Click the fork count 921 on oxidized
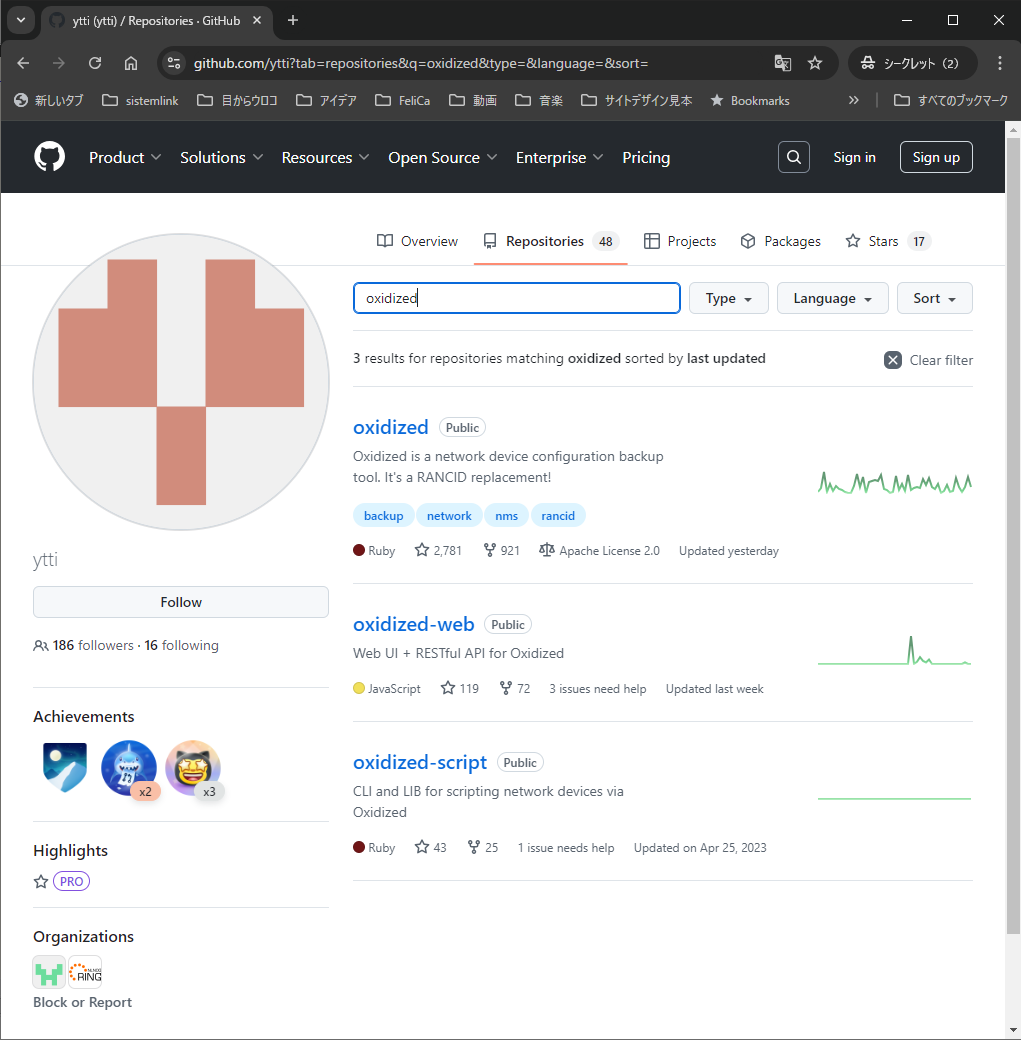This screenshot has width=1021, height=1040. point(502,551)
